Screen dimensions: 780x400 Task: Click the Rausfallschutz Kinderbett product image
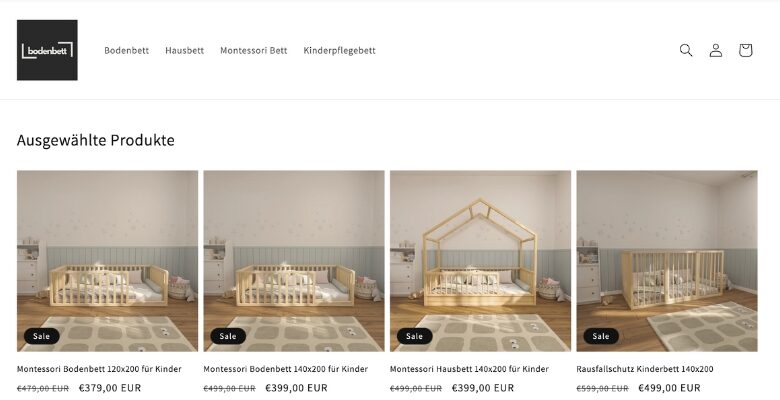click(x=667, y=261)
